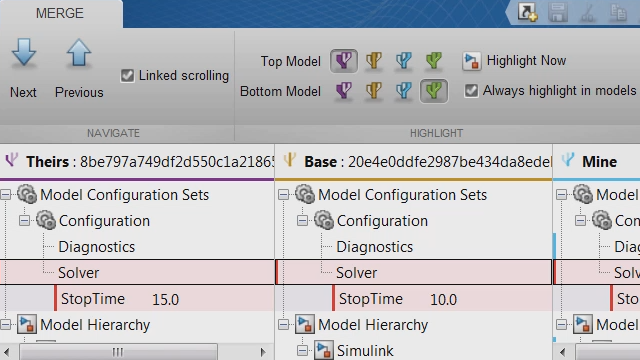Select green Target highlight for Top Model
640x360 pixels.
tap(433, 61)
